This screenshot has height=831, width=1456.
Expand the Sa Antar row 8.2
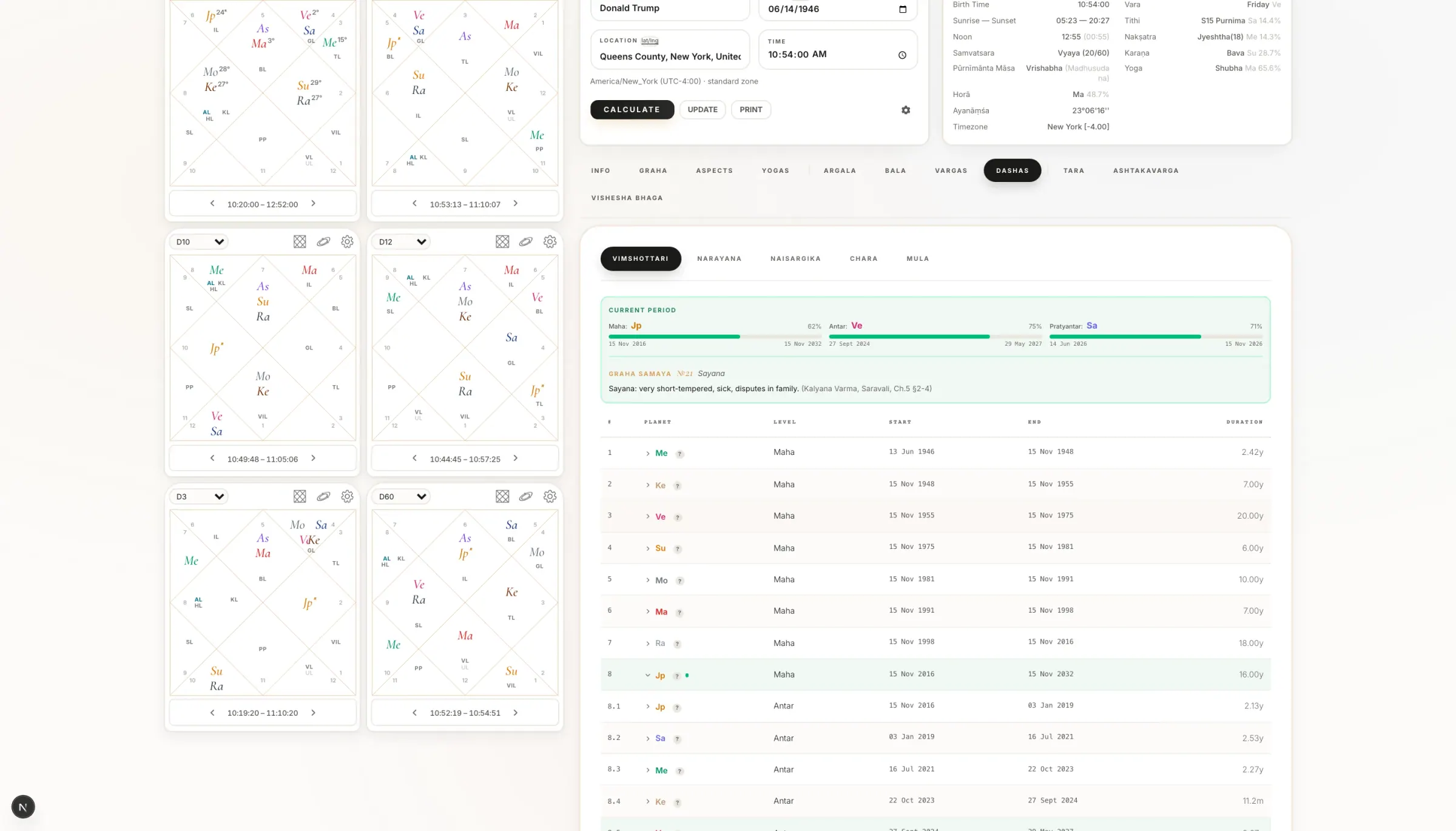(x=648, y=739)
